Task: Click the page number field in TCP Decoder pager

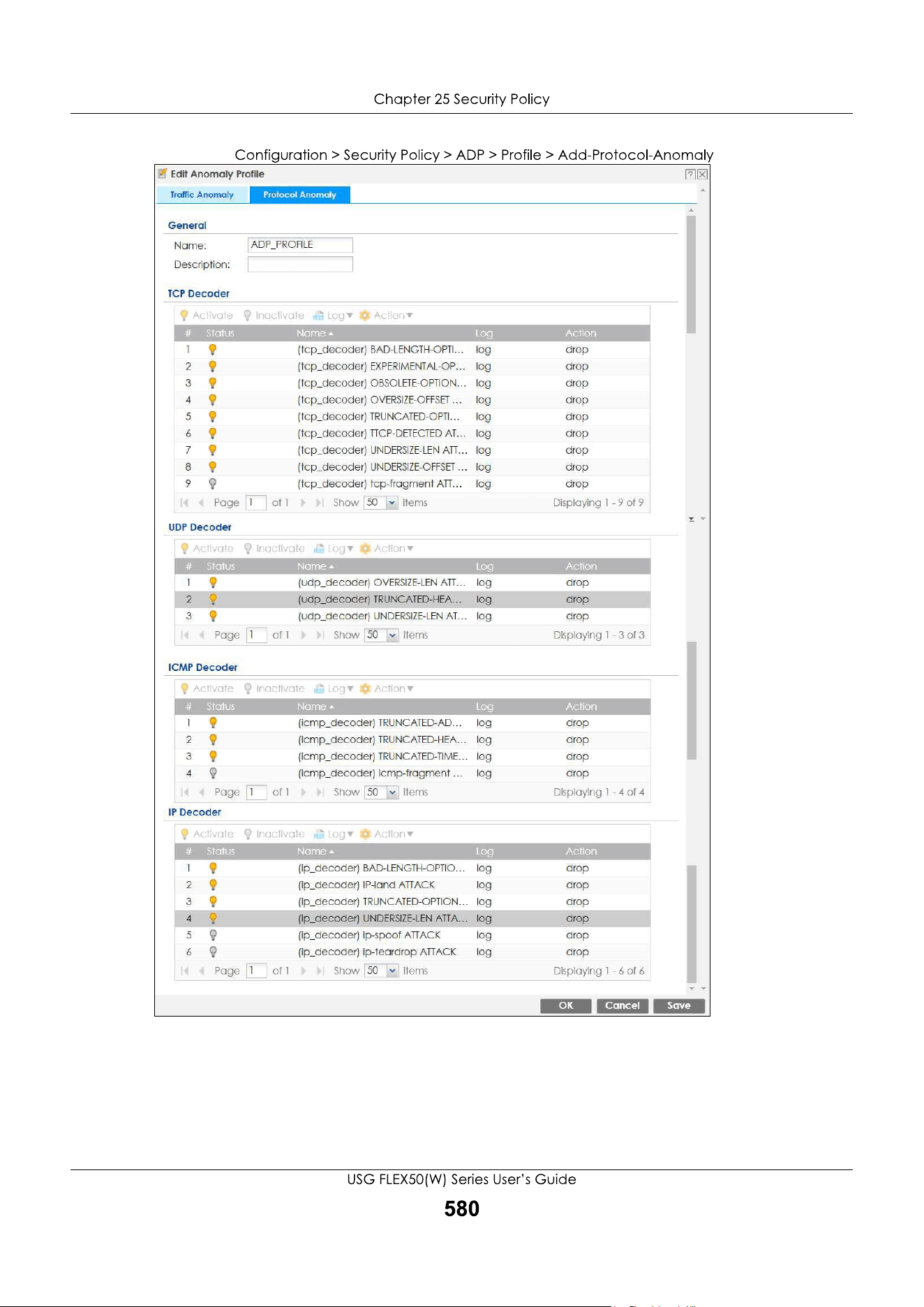Action: click(256, 503)
